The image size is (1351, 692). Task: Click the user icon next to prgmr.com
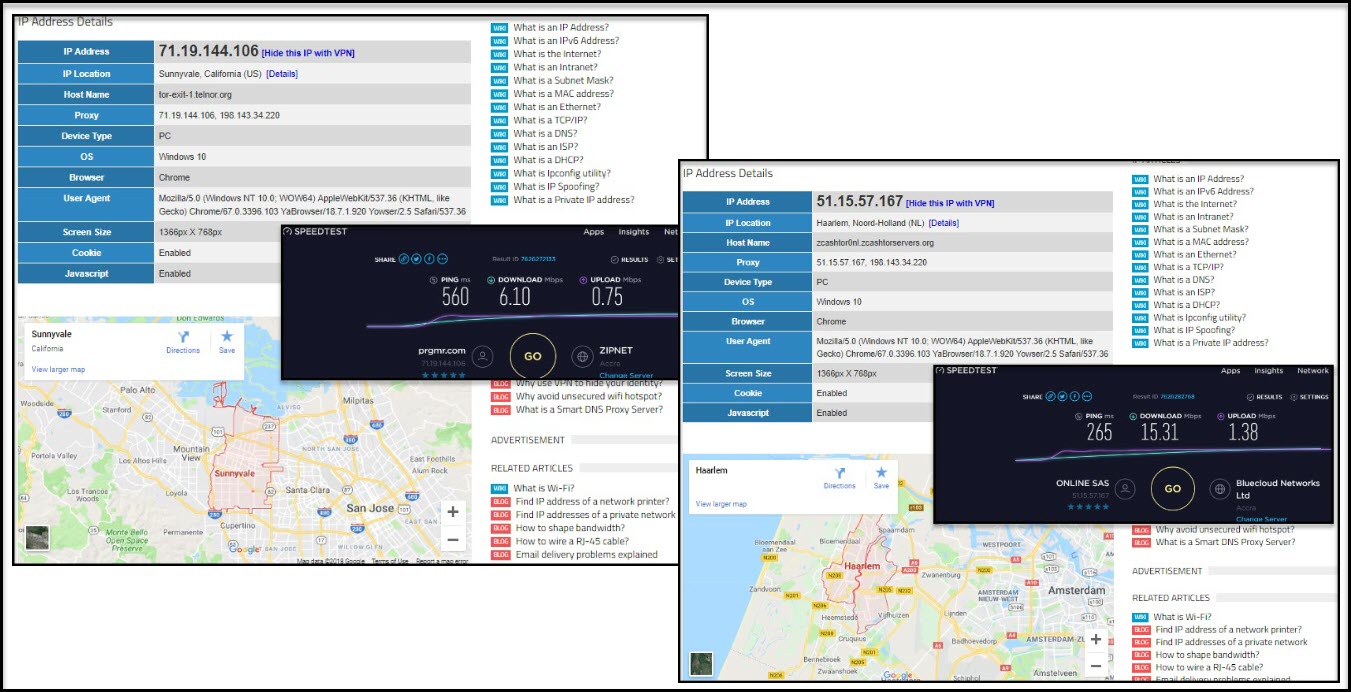(483, 356)
